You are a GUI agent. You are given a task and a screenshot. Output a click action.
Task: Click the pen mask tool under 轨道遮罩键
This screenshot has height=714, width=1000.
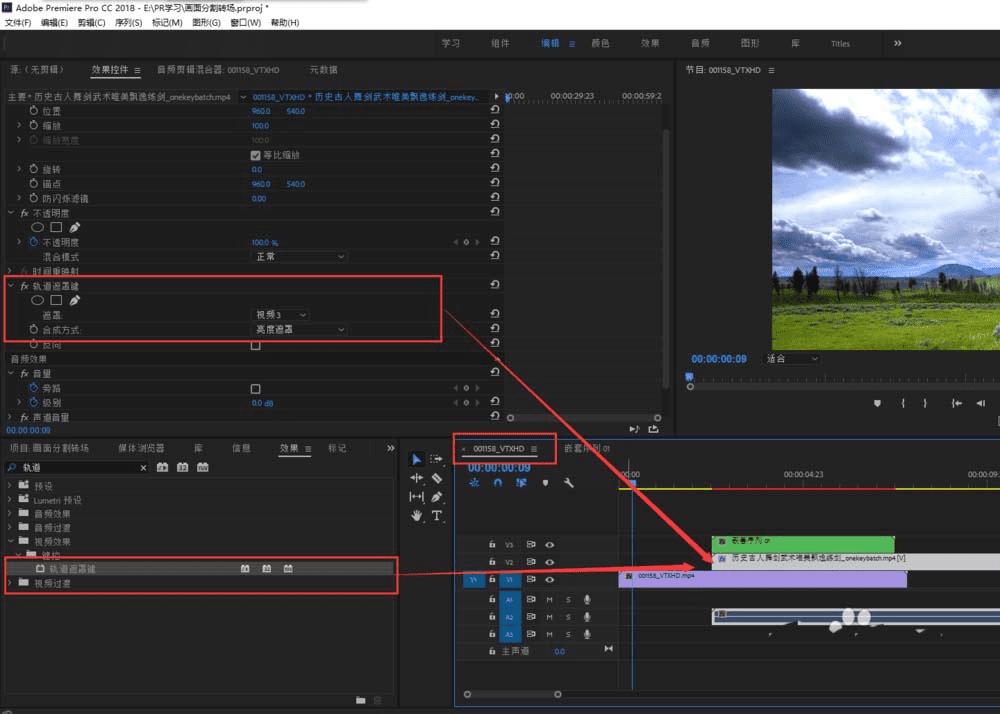click(x=75, y=300)
